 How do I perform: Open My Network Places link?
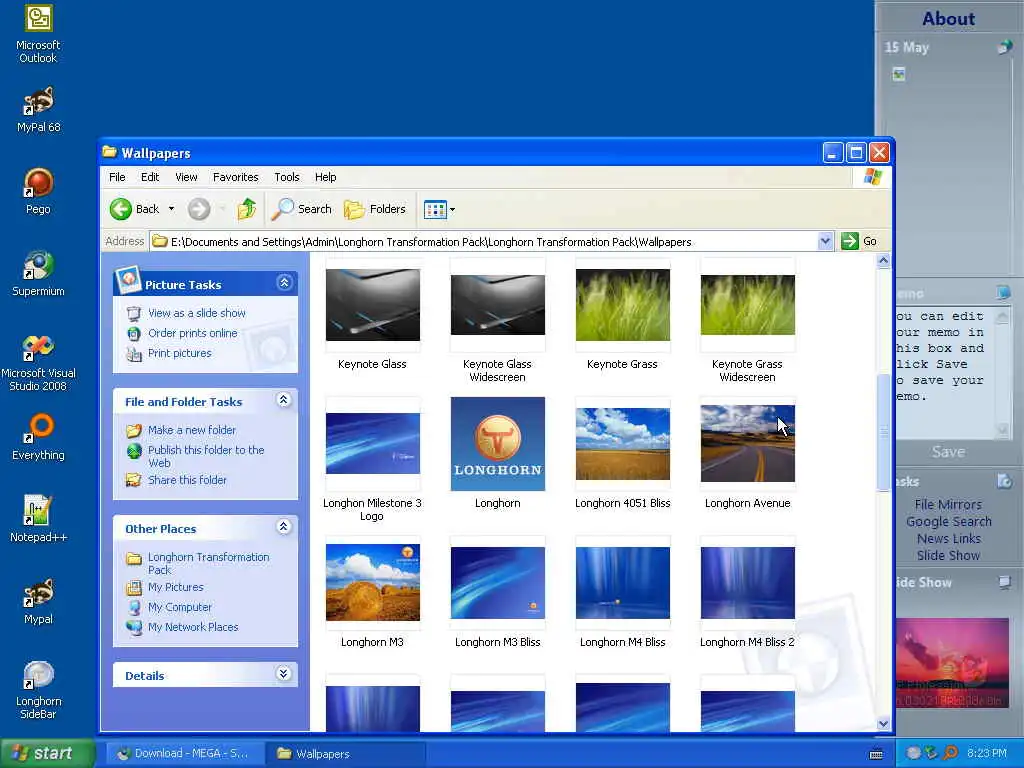193,627
